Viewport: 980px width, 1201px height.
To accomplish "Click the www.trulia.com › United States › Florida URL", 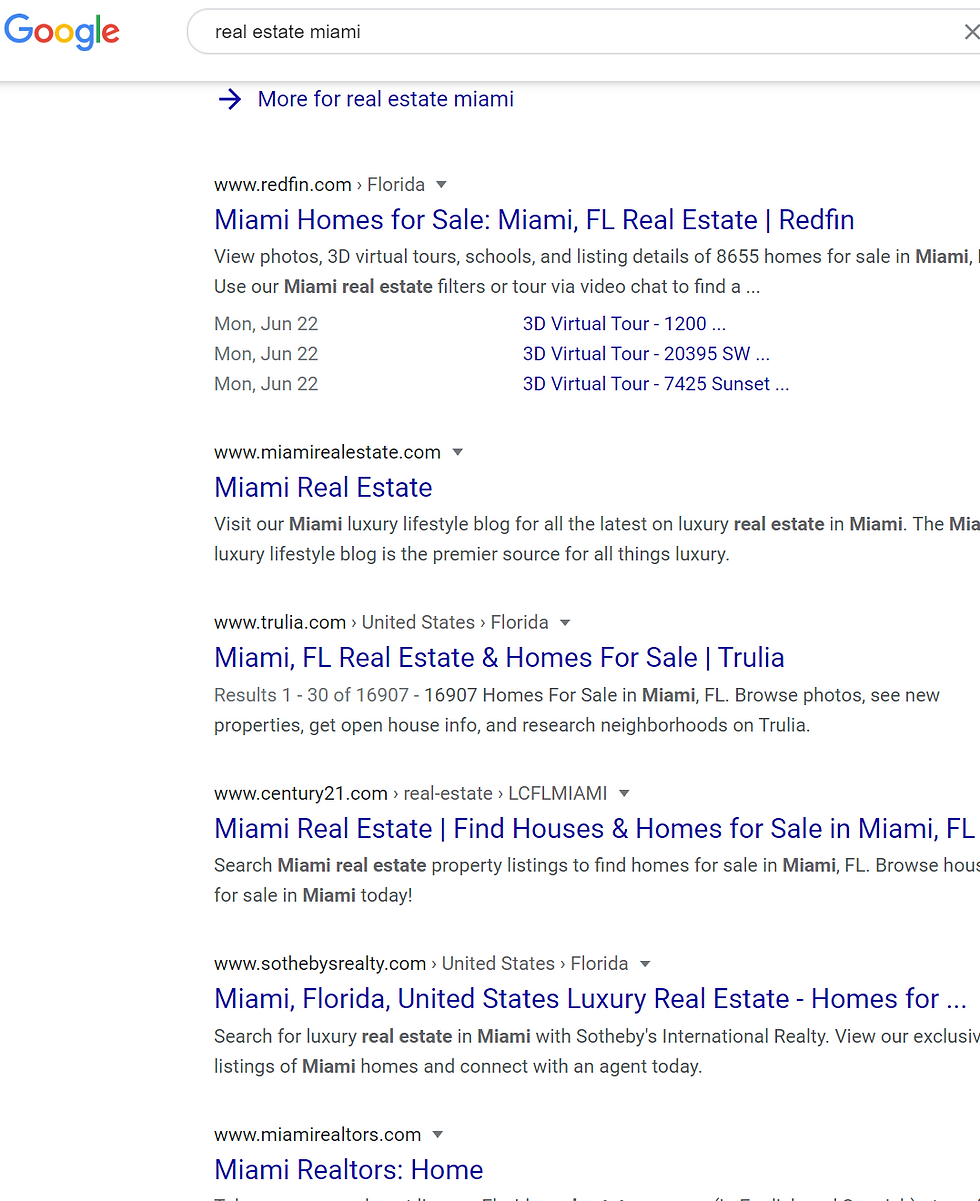I will tap(381, 622).
